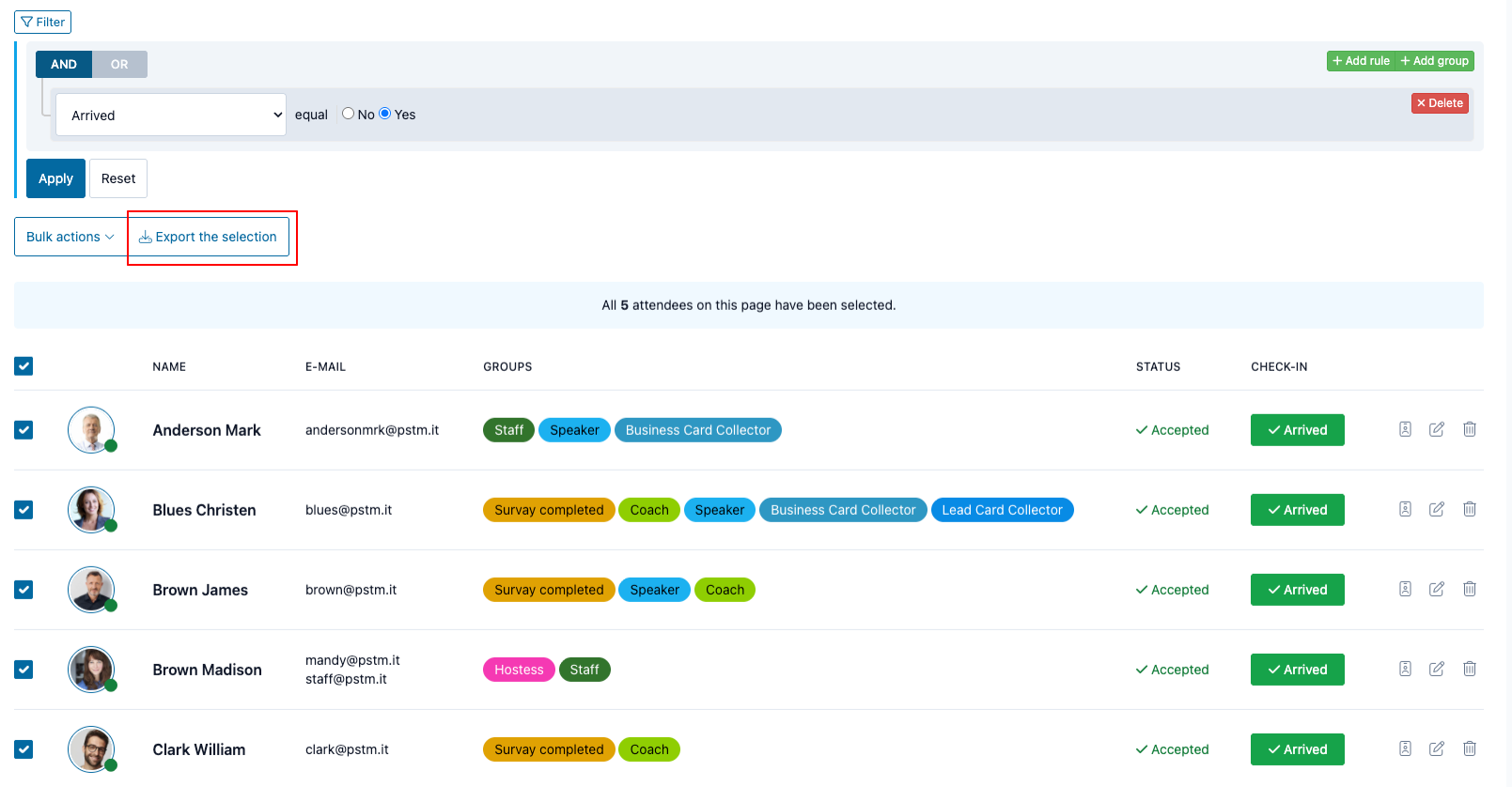Collapse the Filter panel
Image resolution: width=1512 pixels, height=787 pixels.
[43, 22]
